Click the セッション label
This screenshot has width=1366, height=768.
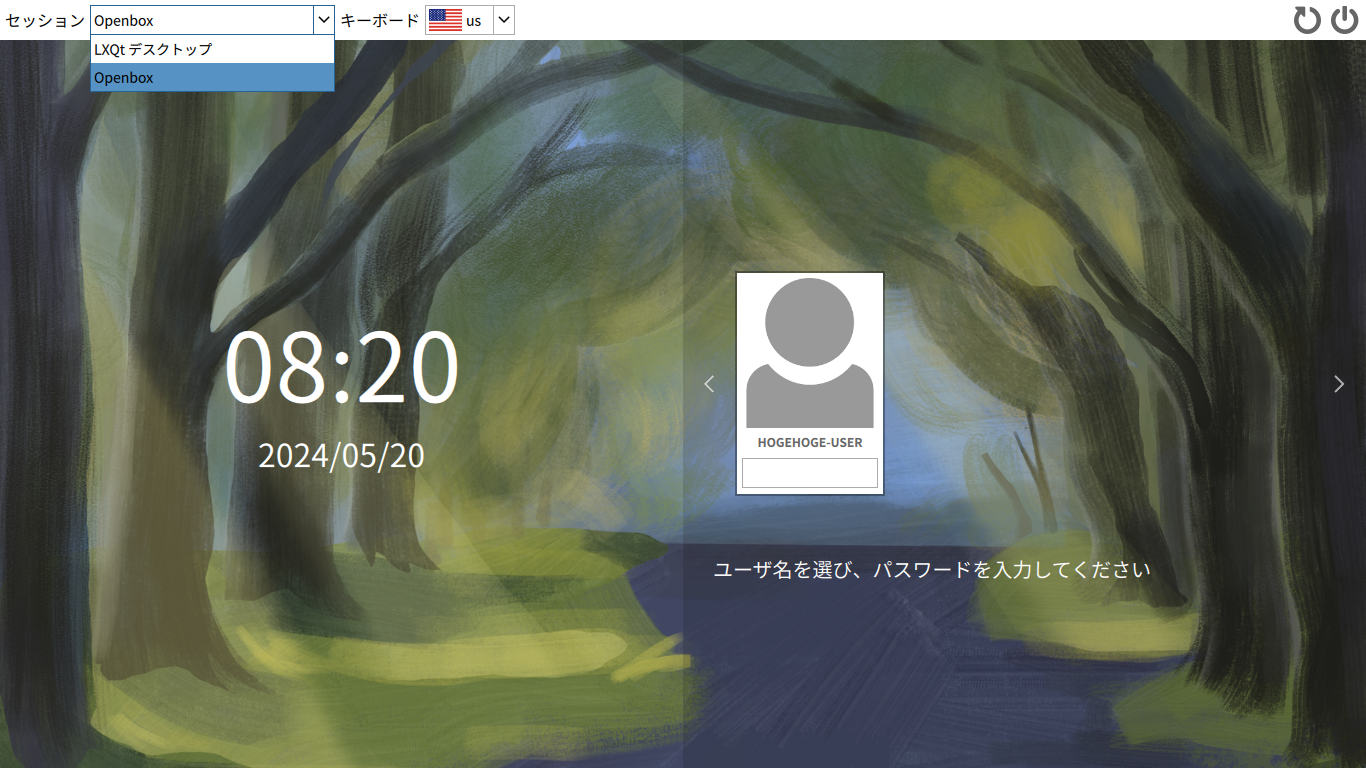(x=45, y=20)
